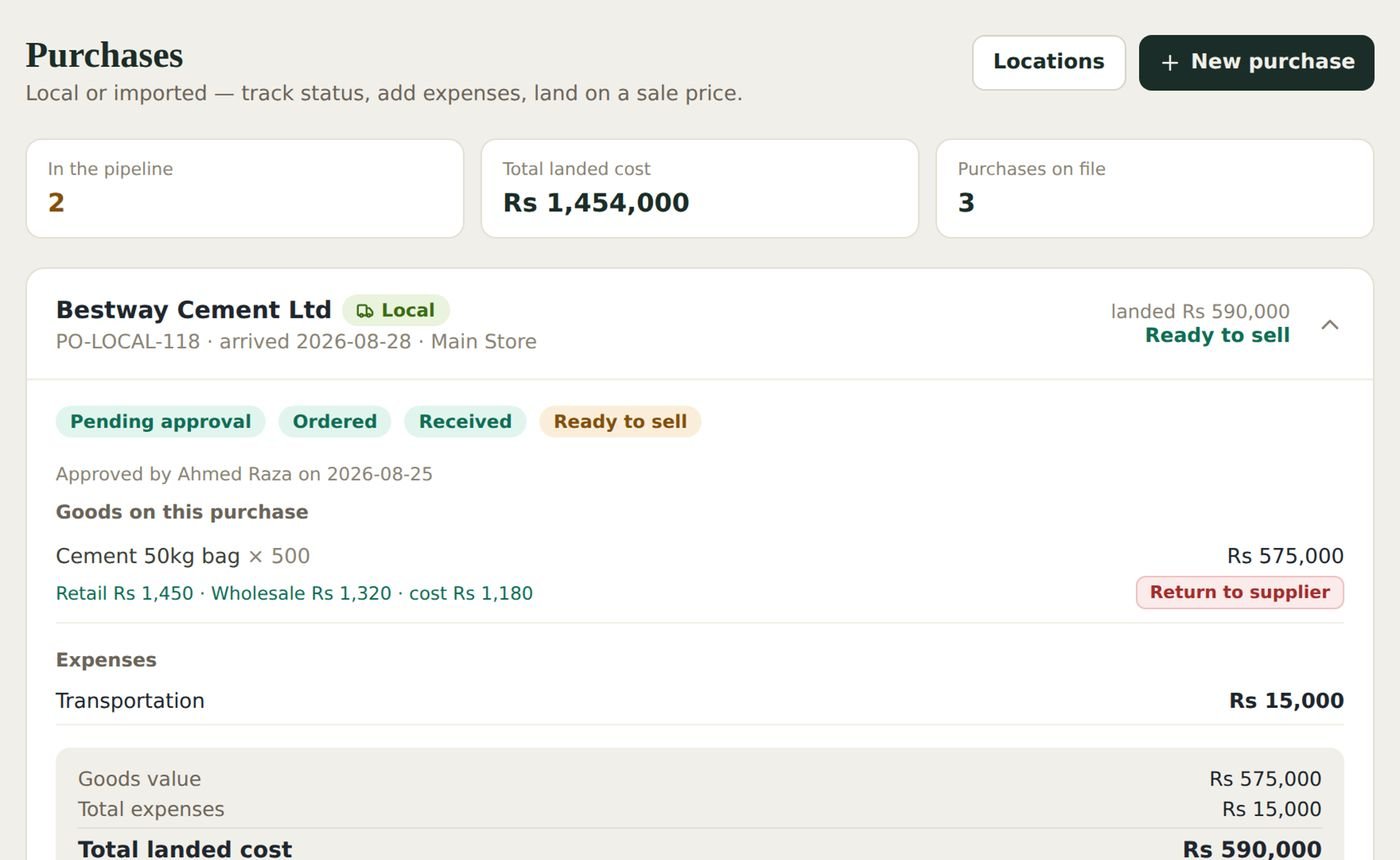This screenshot has height=860, width=1400.
Task: Select the Ordered status chip
Action: (335, 422)
